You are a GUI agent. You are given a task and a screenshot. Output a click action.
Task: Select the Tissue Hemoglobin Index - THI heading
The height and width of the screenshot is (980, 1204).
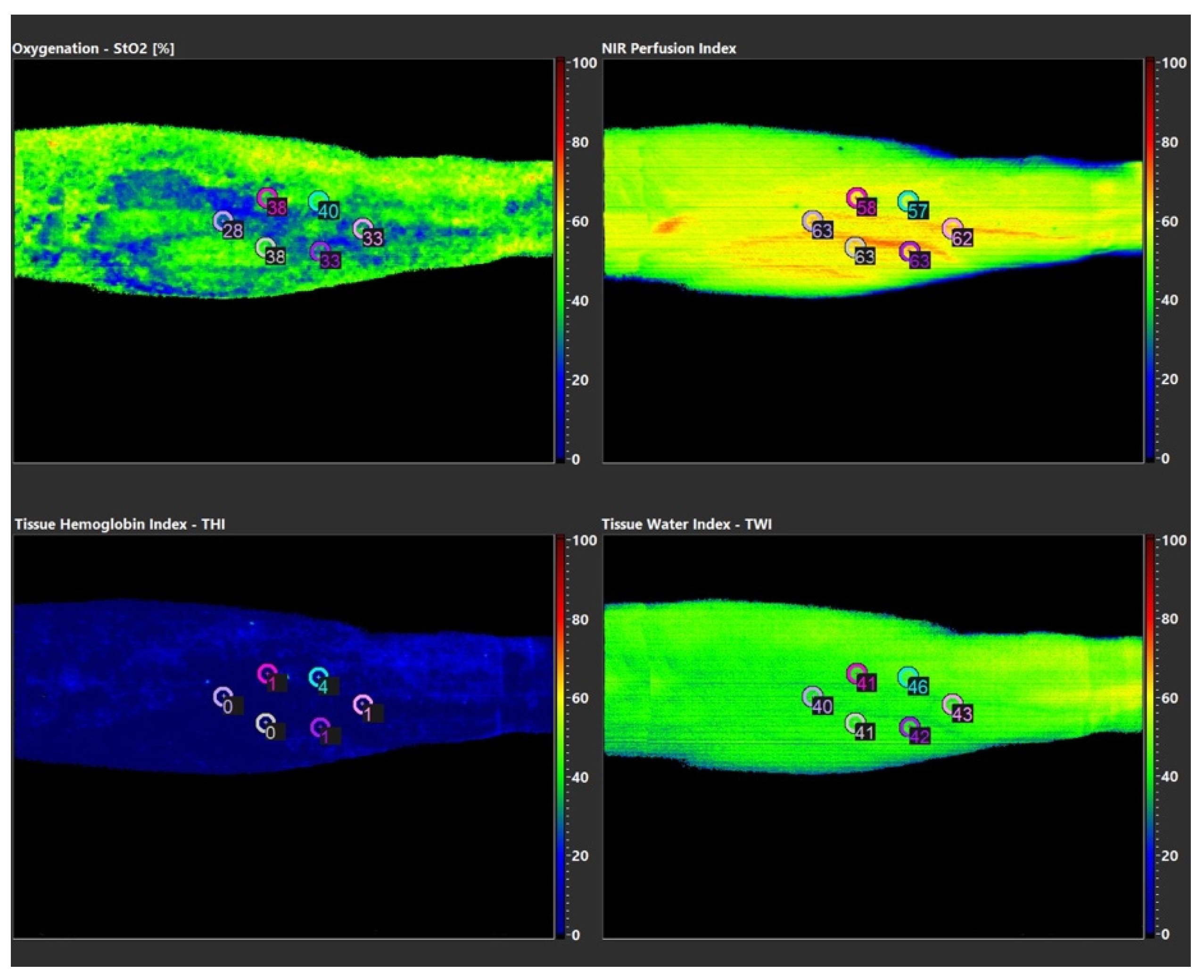120,525
